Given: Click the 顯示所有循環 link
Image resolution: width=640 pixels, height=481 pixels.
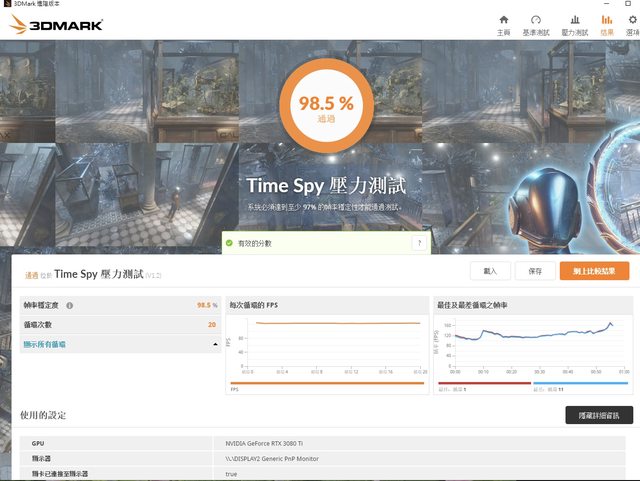Looking at the screenshot, I should pyautogui.click(x=45, y=345).
